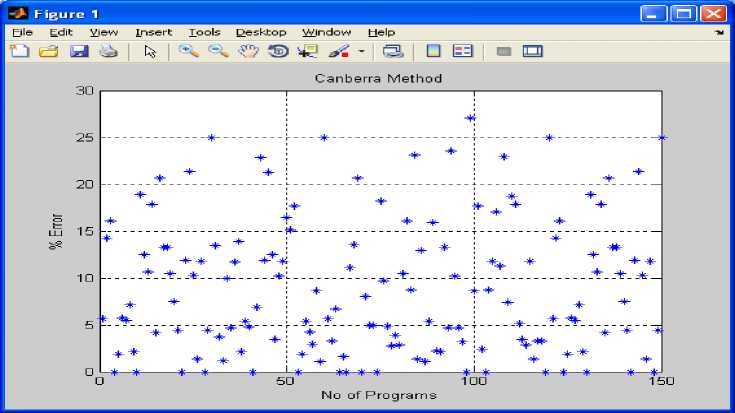Viewport: 735px width, 413px height.
Task: Open the Desktop menu
Action: (261, 32)
